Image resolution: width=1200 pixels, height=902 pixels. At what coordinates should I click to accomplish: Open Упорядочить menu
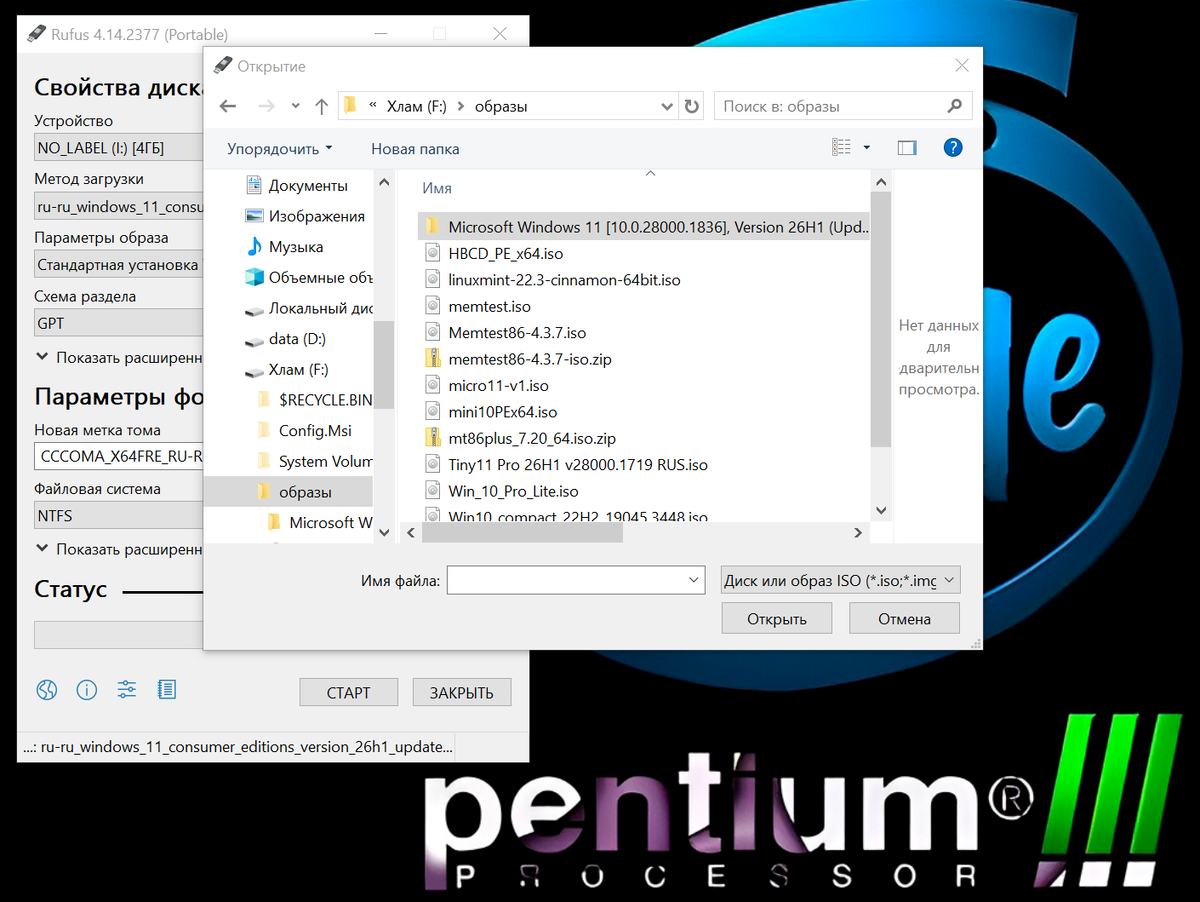click(280, 149)
